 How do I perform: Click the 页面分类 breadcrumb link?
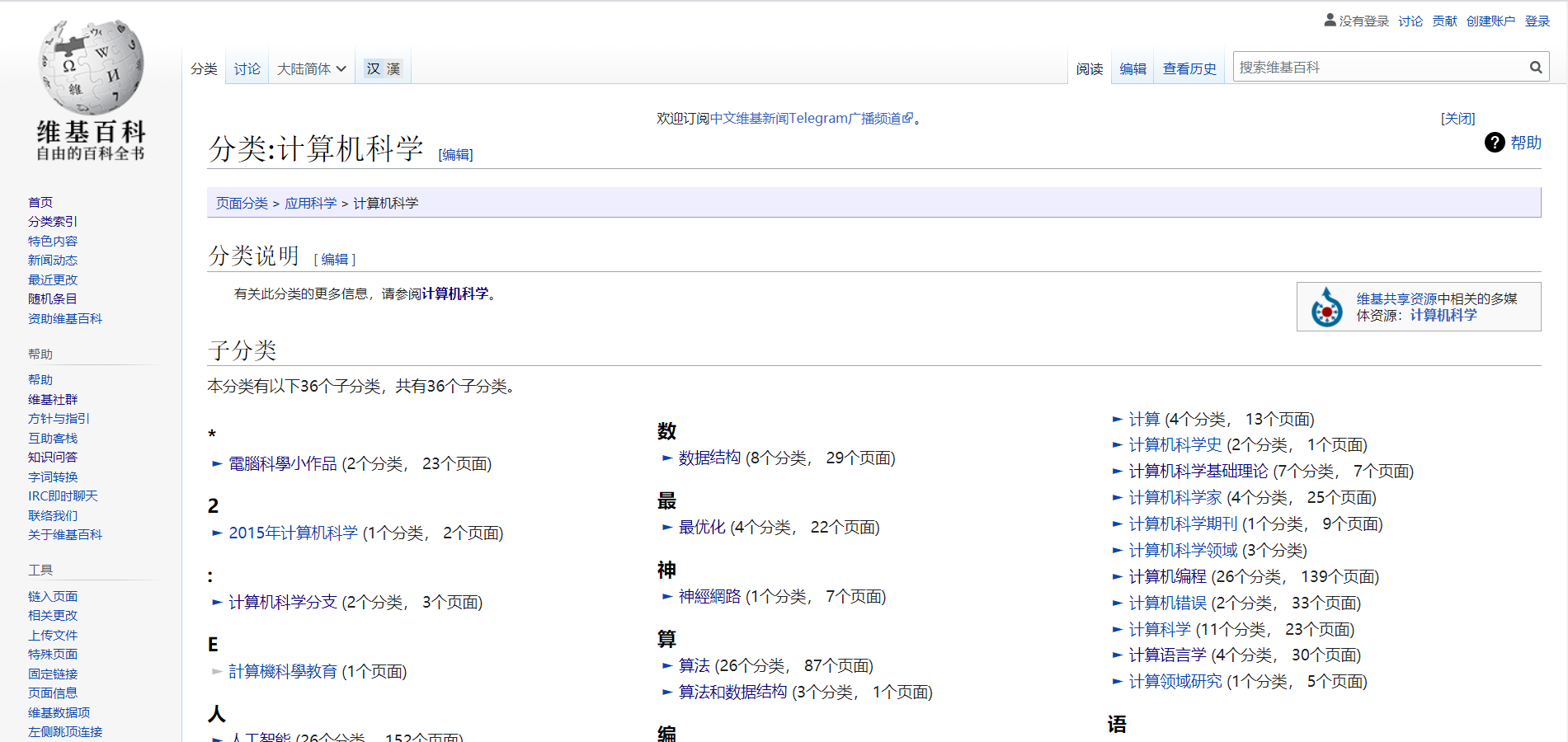click(242, 204)
